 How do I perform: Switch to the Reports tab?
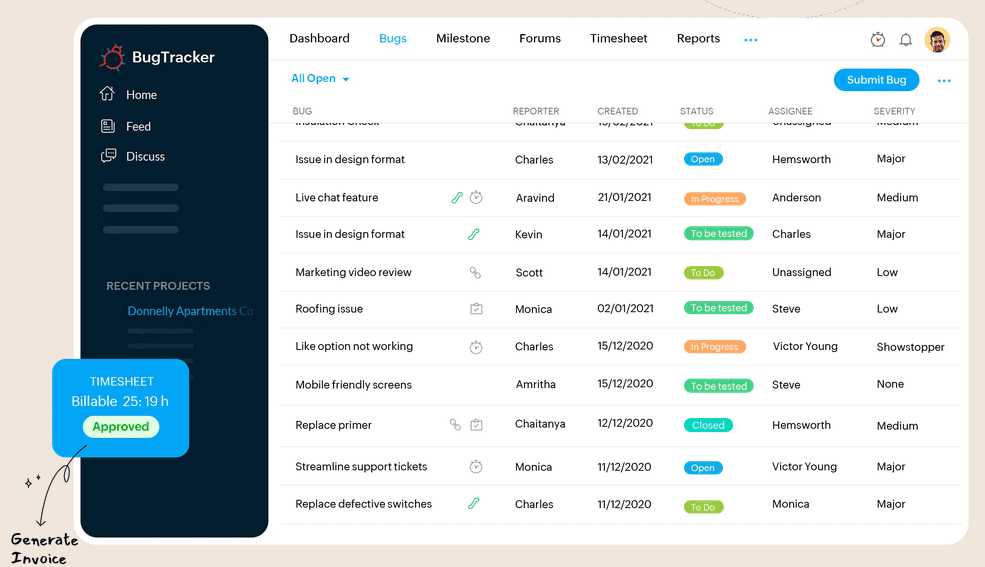698,38
